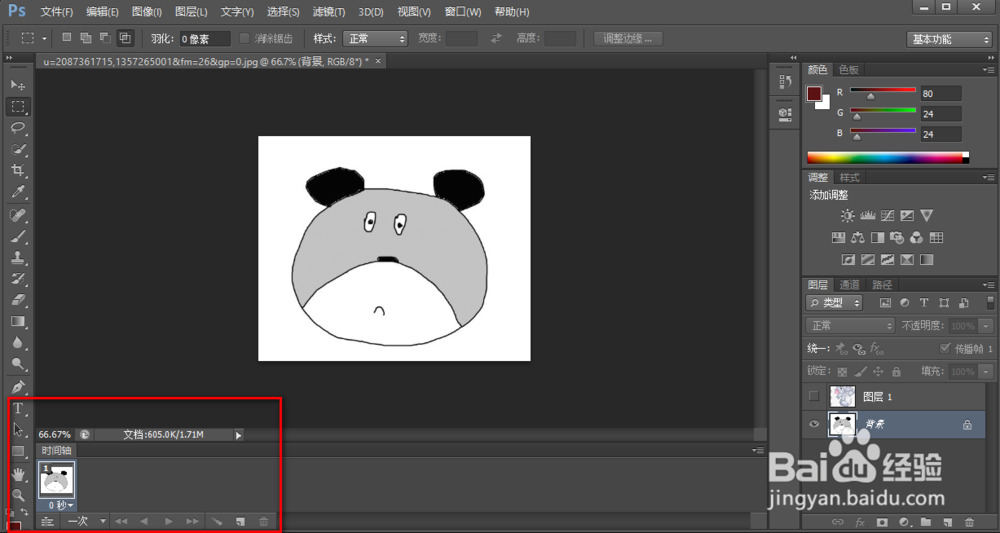This screenshot has width=1000, height=533.
Task: Open the tool preset picker arrow
Action: (44, 39)
